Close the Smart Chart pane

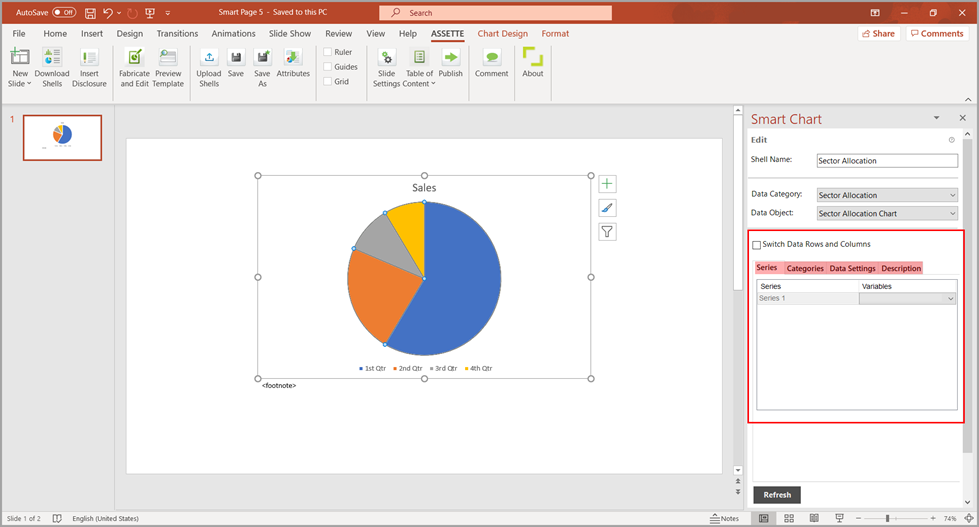[x=962, y=118]
